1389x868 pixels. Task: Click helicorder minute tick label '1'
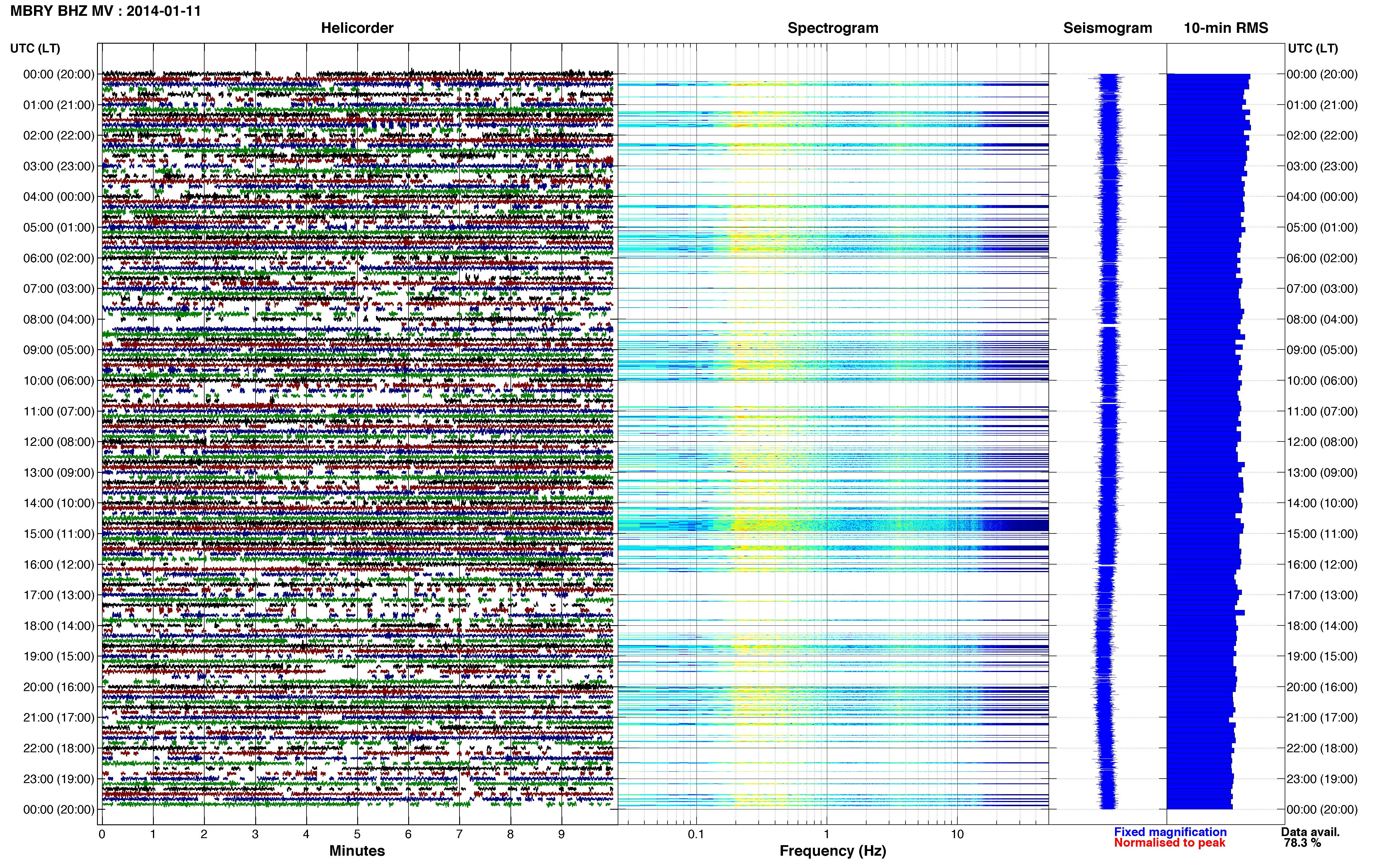153,835
